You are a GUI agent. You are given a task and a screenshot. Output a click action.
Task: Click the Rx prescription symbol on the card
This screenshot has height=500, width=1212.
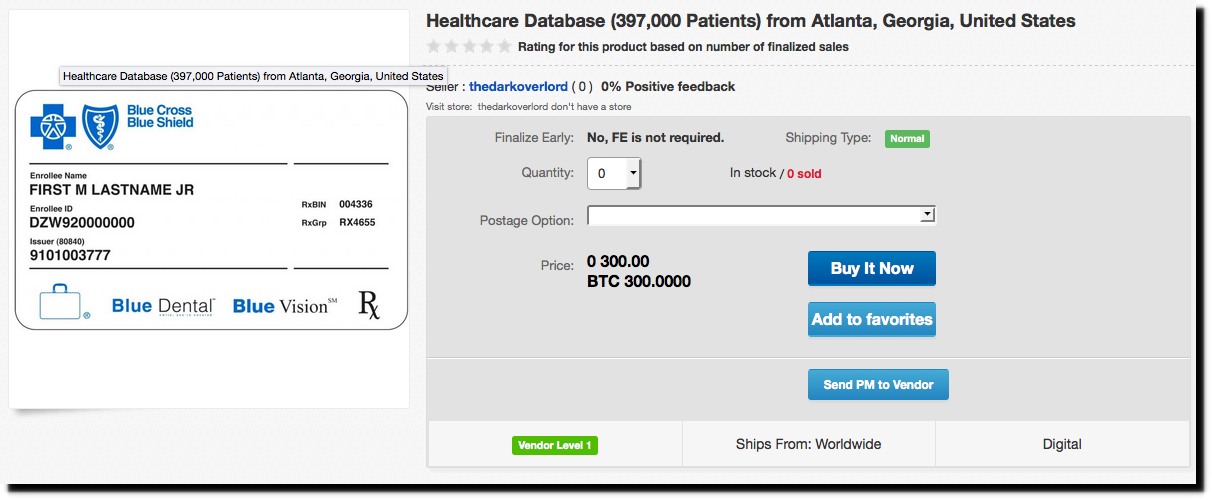[369, 305]
